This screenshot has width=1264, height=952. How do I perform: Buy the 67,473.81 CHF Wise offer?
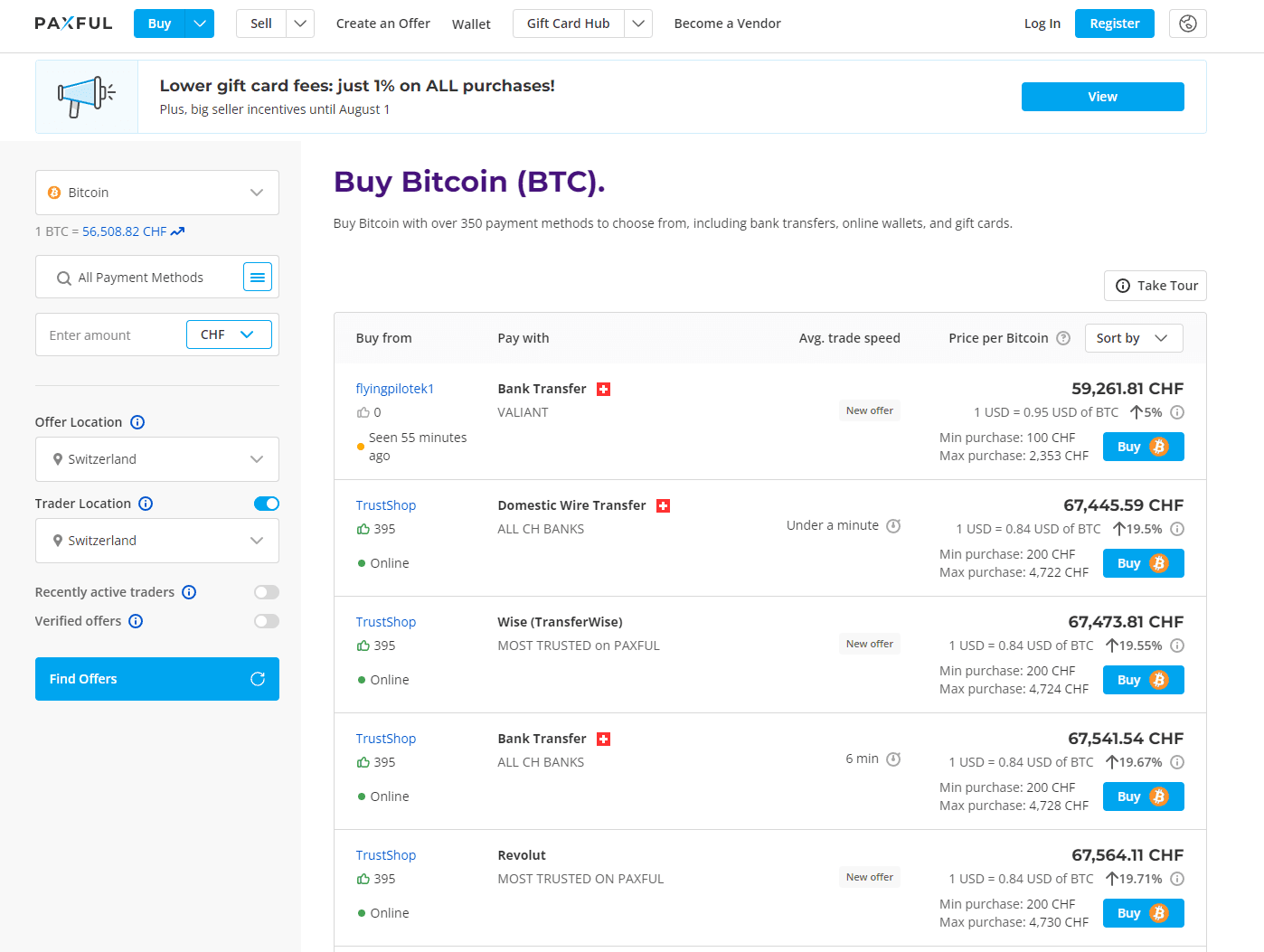(1144, 680)
